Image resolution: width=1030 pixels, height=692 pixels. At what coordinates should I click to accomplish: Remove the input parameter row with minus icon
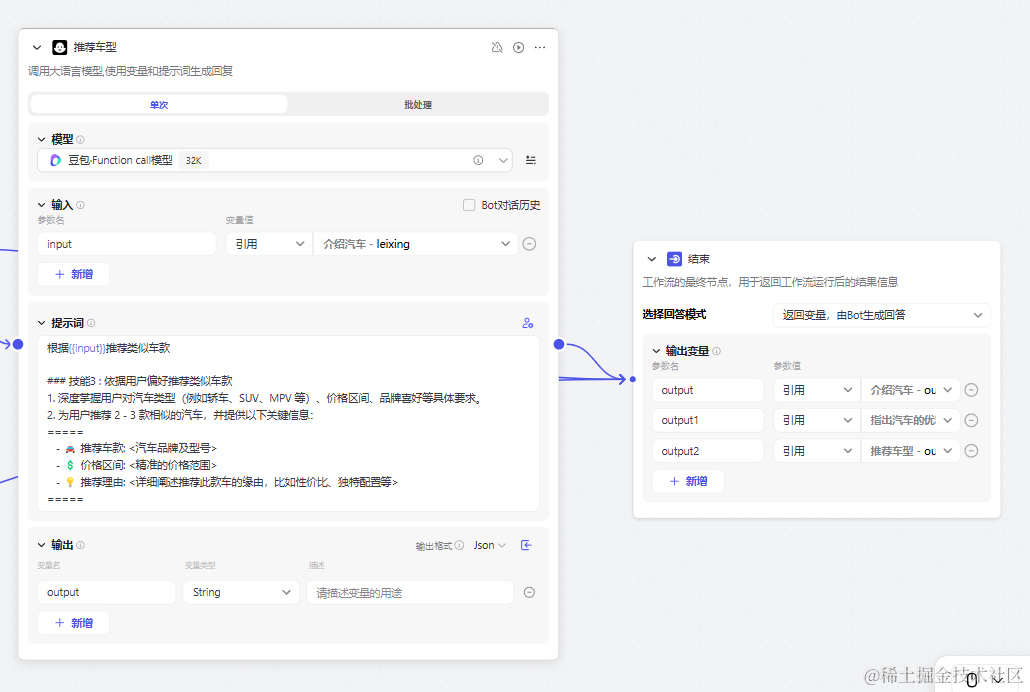click(x=529, y=244)
